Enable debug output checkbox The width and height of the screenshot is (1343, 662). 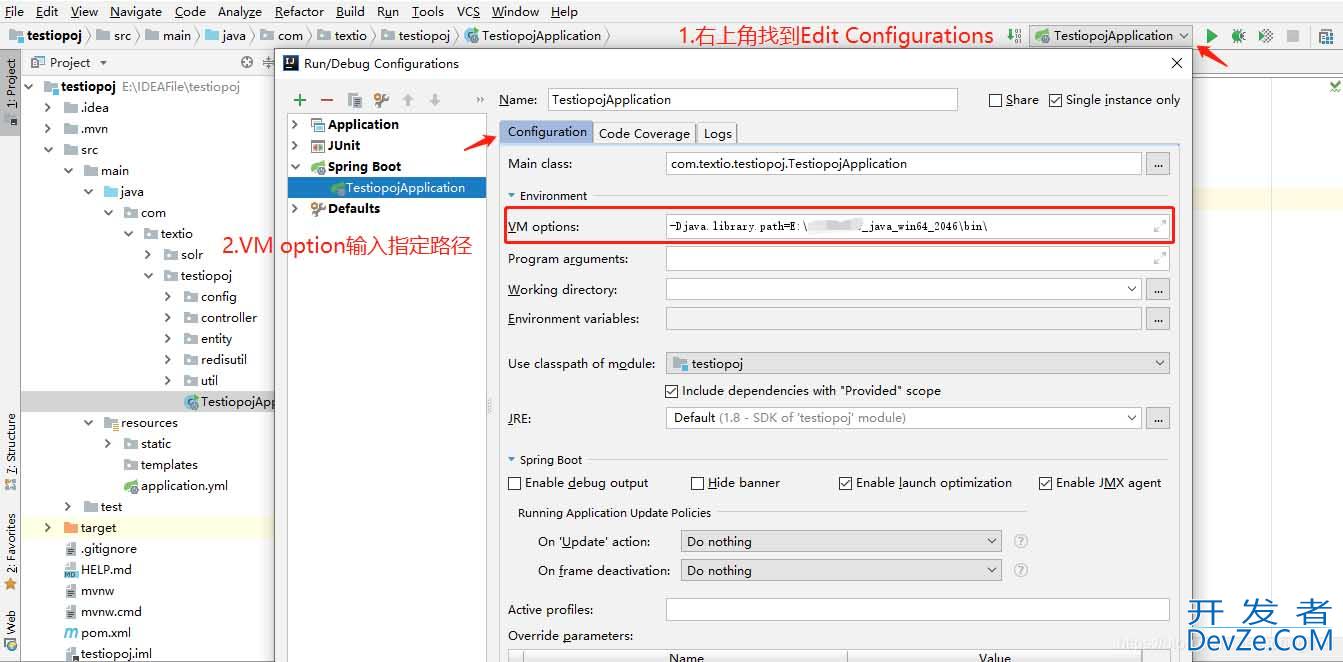[x=515, y=483]
